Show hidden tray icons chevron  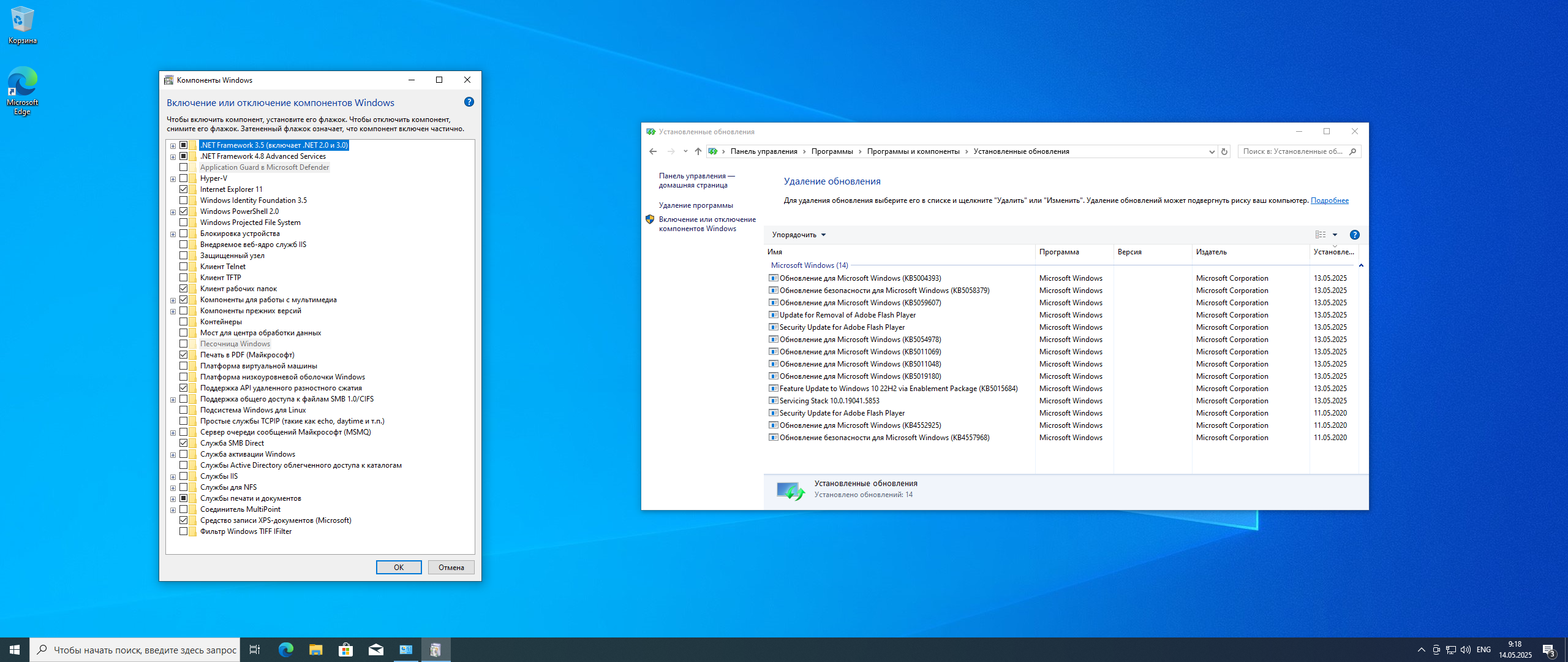coord(1422,650)
